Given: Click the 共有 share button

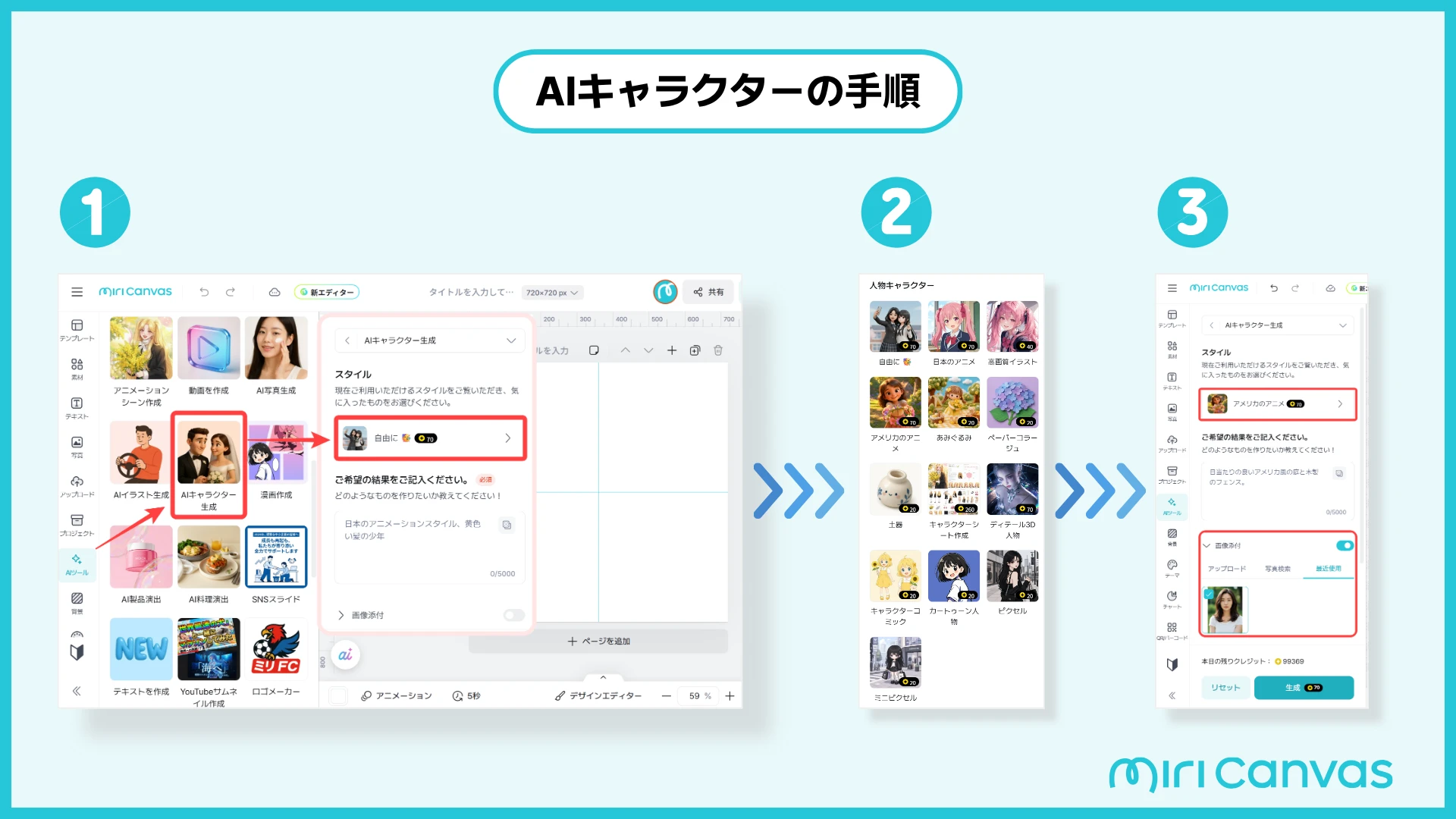Looking at the screenshot, I should (708, 292).
